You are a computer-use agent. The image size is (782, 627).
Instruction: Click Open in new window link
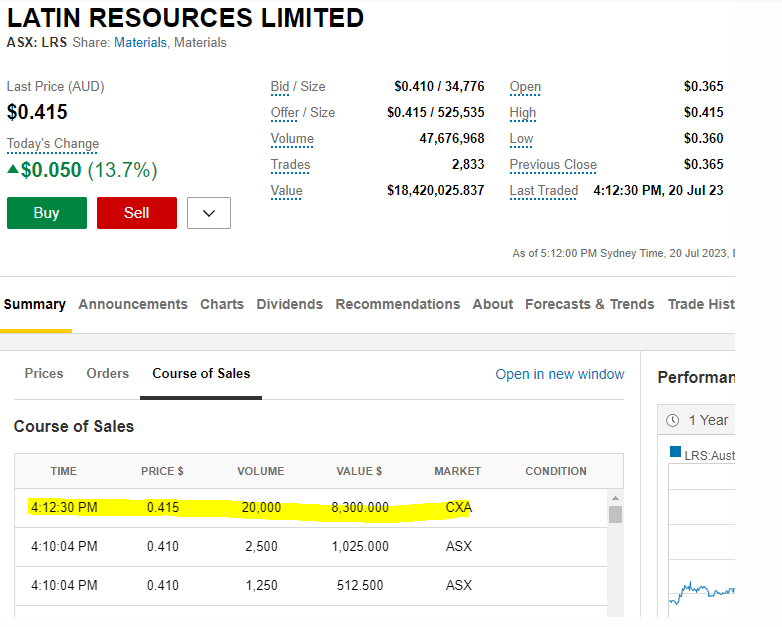[560, 374]
